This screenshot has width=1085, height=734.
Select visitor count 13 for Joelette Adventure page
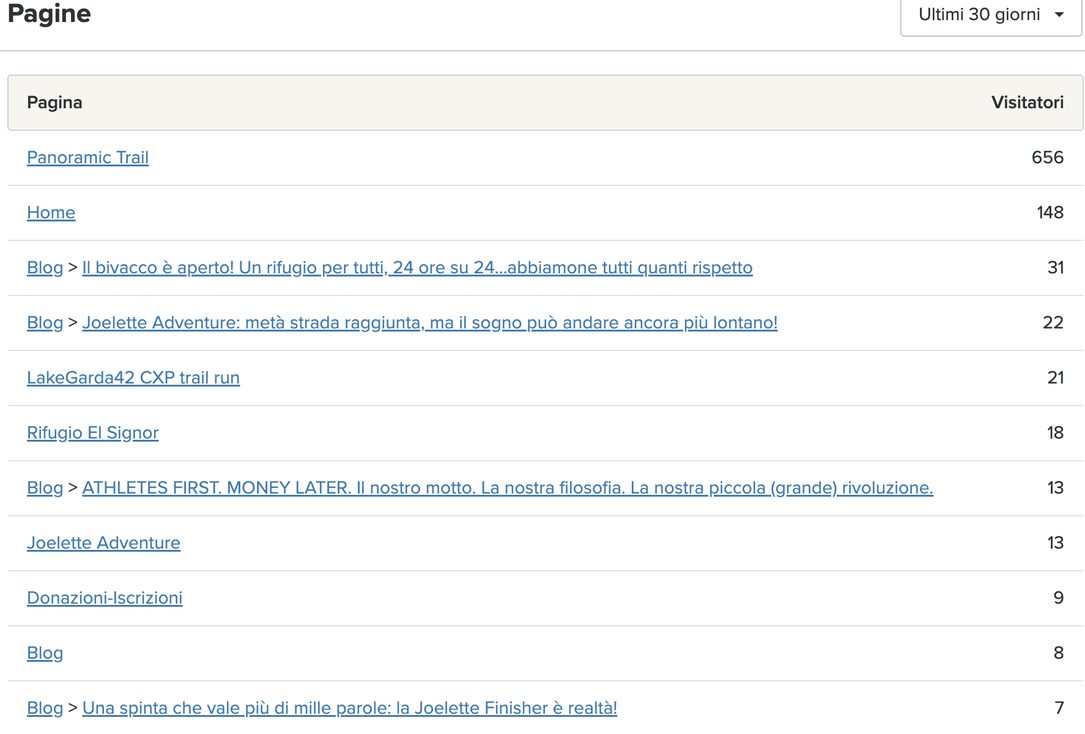point(1055,543)
